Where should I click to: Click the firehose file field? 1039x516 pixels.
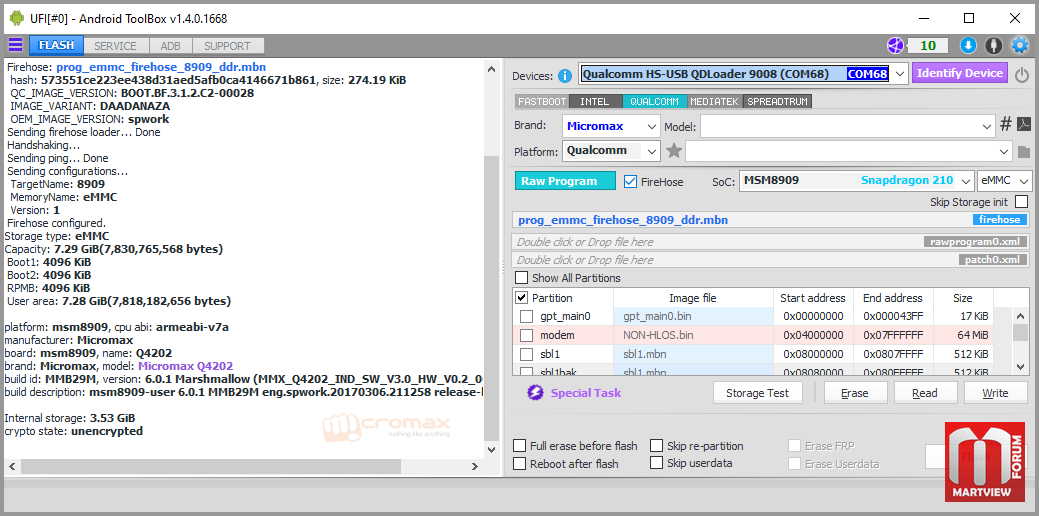[772, 220]
